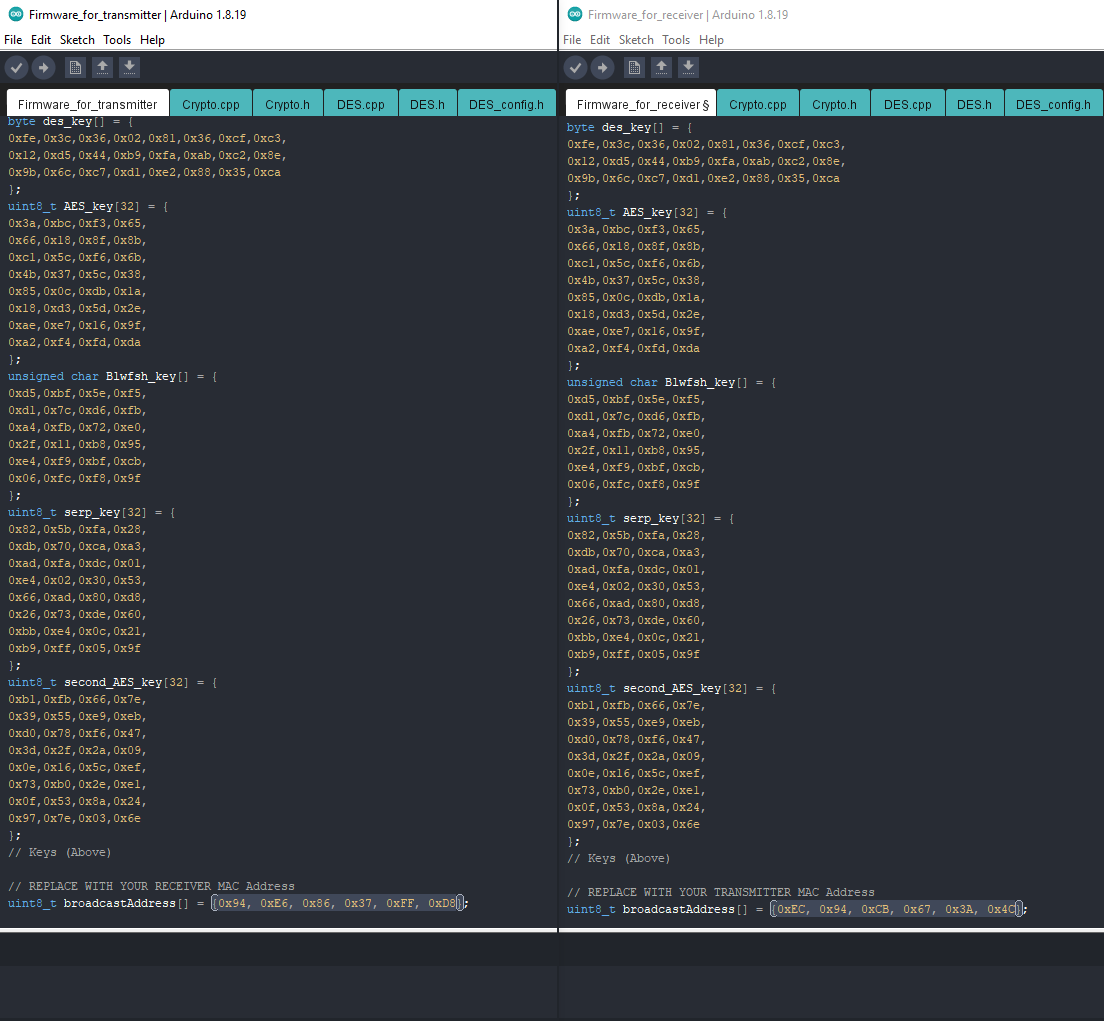Open Edit menu in transmitter window
This screenshot has height=1021, width=1104.
[41, 40]
